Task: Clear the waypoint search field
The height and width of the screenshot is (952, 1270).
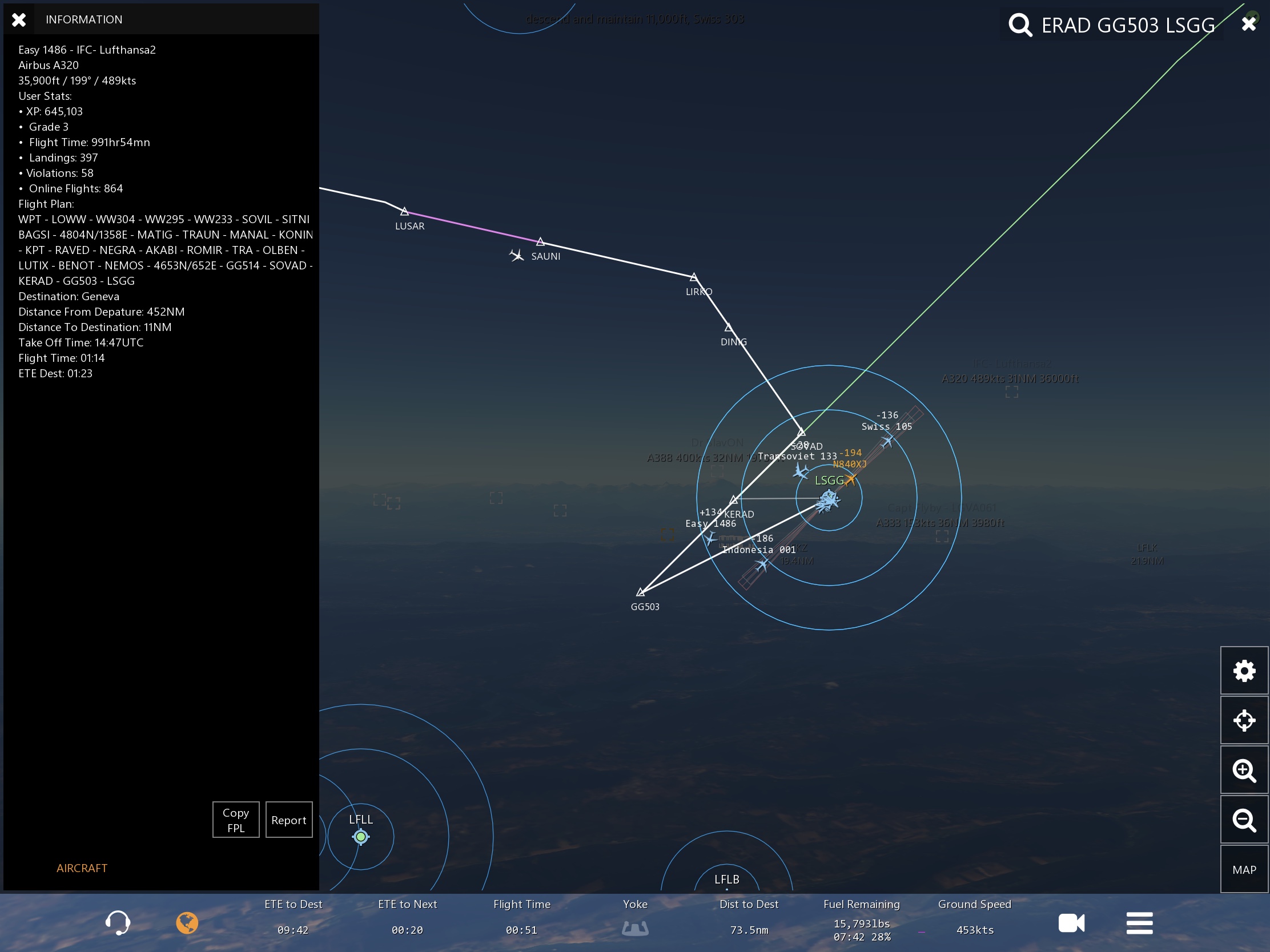Action: pos(1248,23)
